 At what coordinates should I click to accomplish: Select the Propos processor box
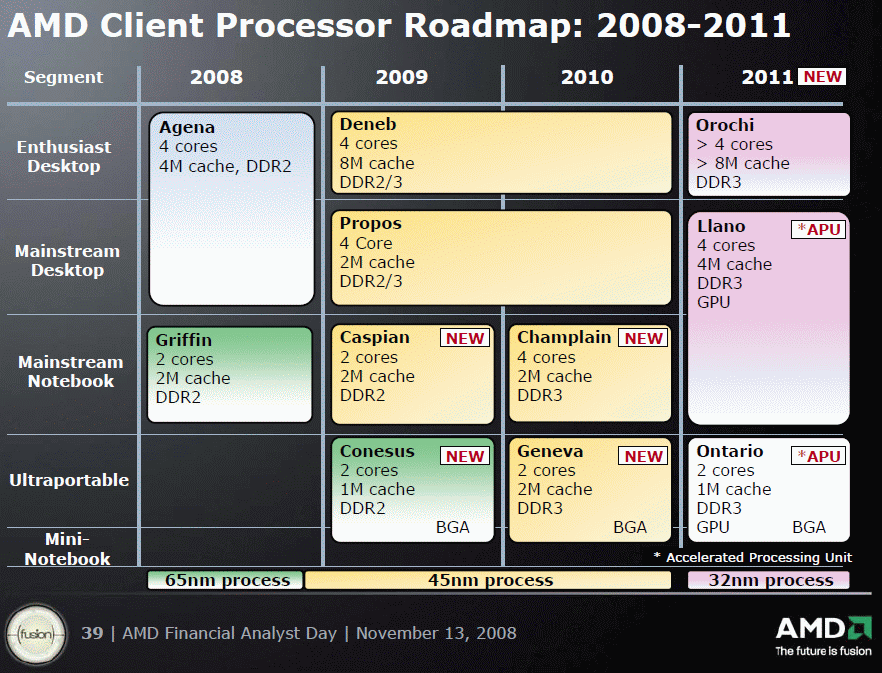click(x=501, y=258)
